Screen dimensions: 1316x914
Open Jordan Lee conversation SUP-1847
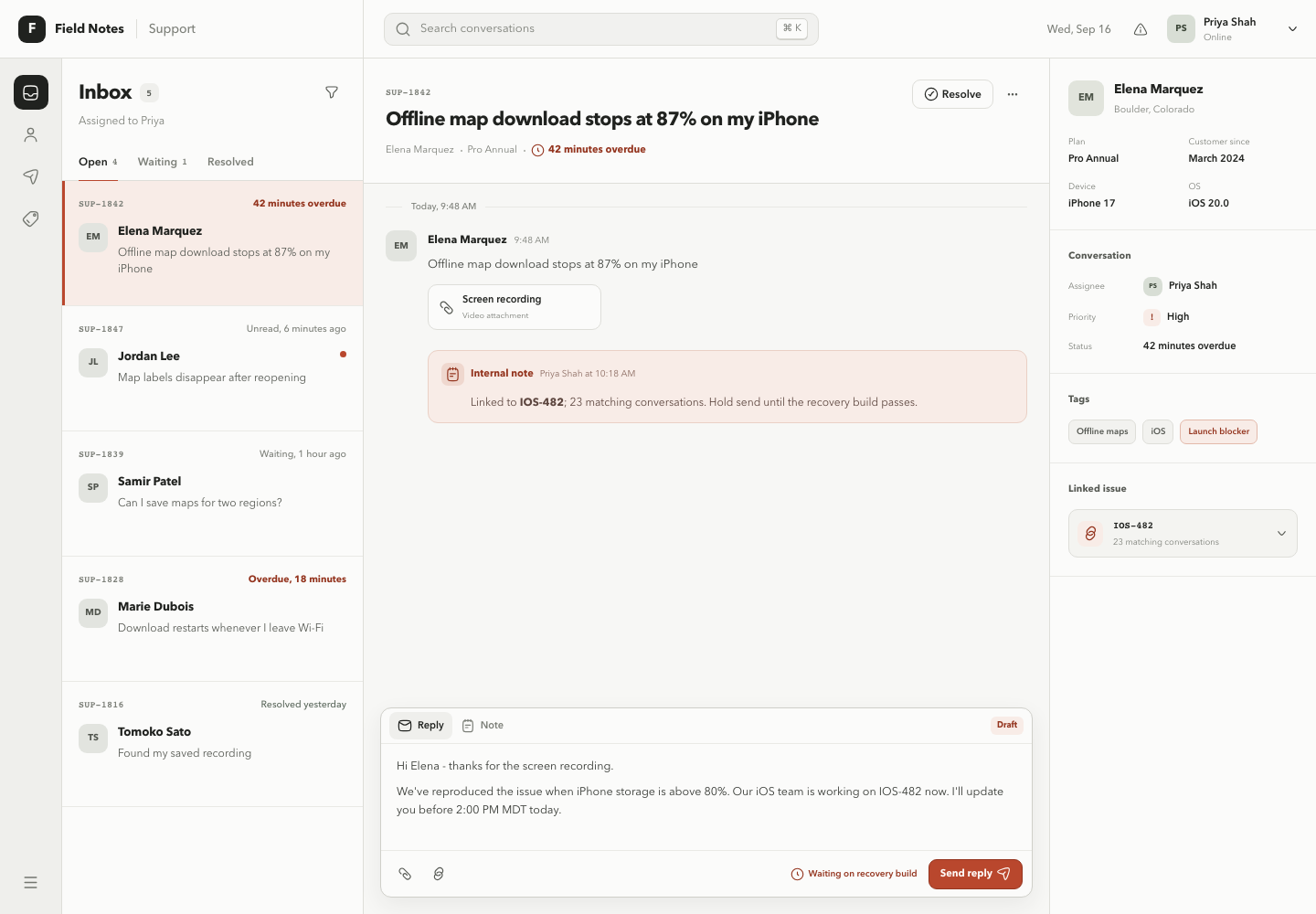coord(213,368)
